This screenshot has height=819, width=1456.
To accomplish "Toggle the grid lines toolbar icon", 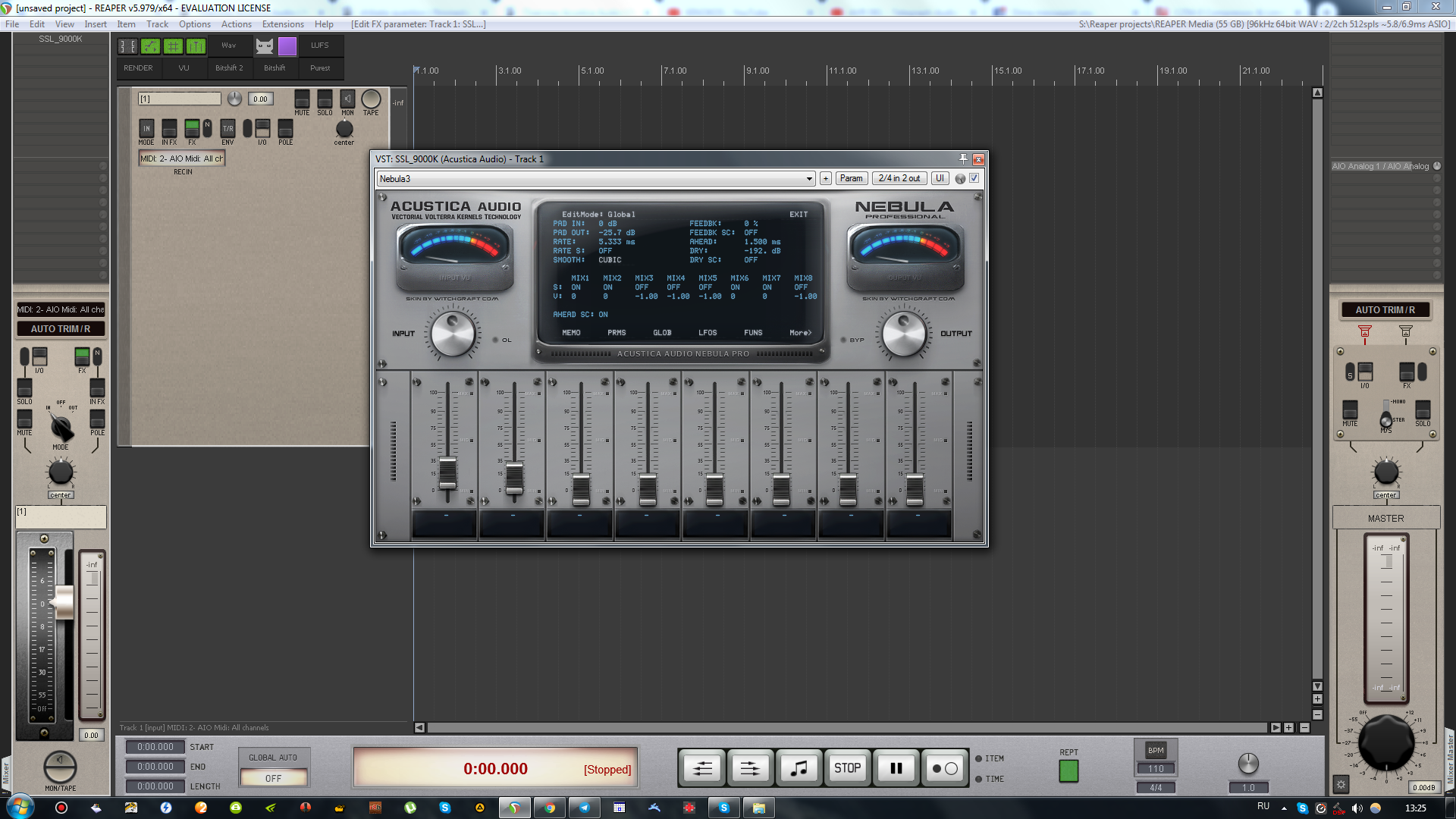I will [174, 46].
